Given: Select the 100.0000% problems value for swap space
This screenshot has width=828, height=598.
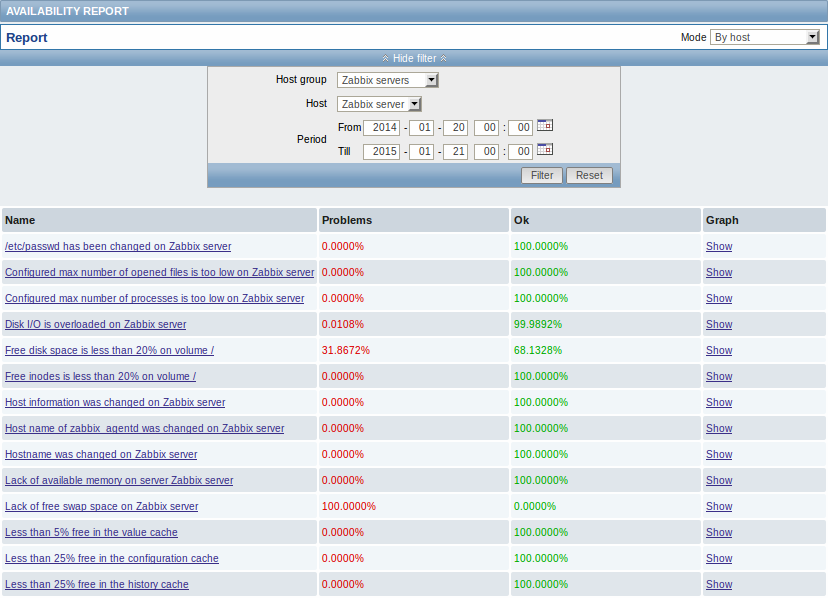Looking at the screenshot, I should pos(349,506).
